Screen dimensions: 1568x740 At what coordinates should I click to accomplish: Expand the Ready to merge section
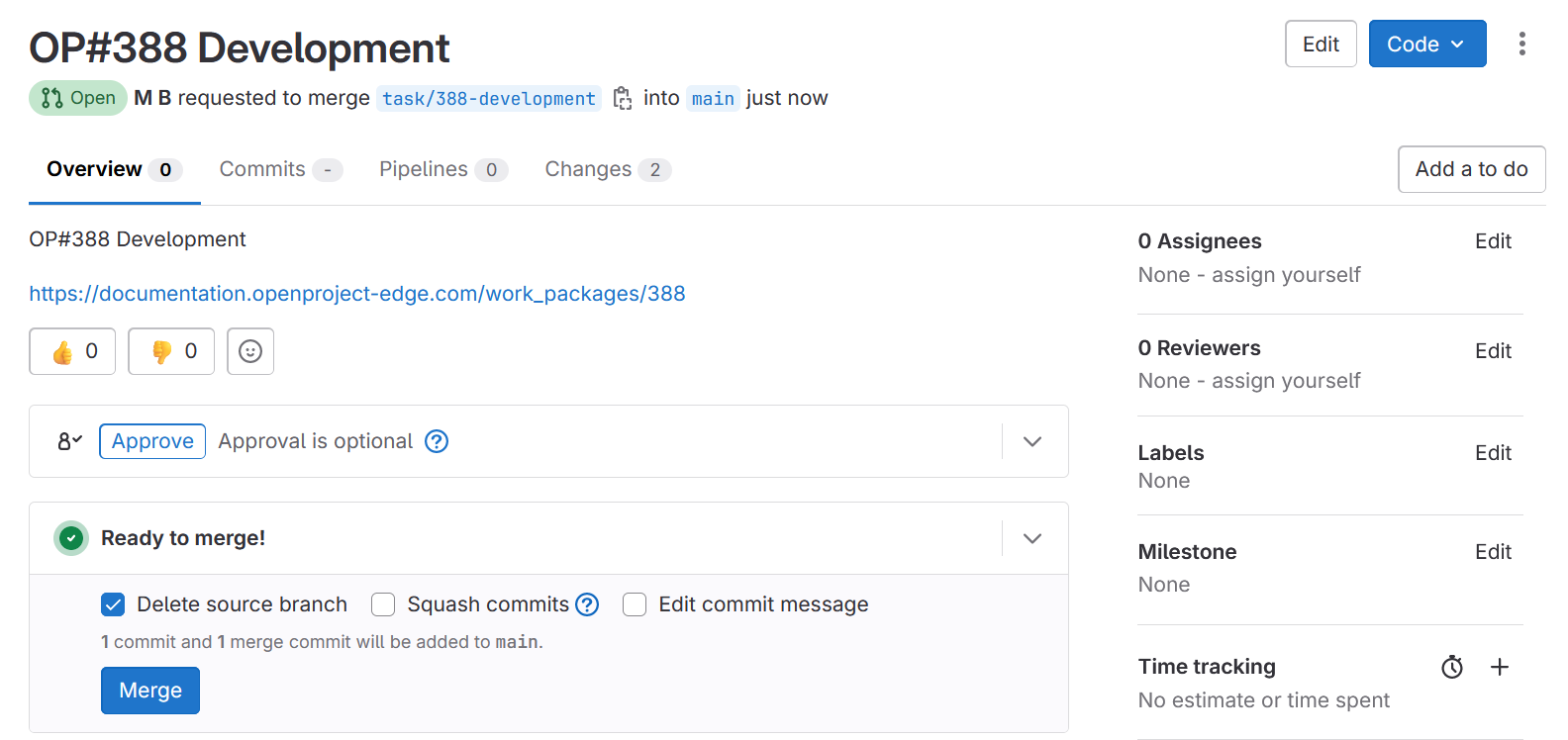click(1032, 538)
